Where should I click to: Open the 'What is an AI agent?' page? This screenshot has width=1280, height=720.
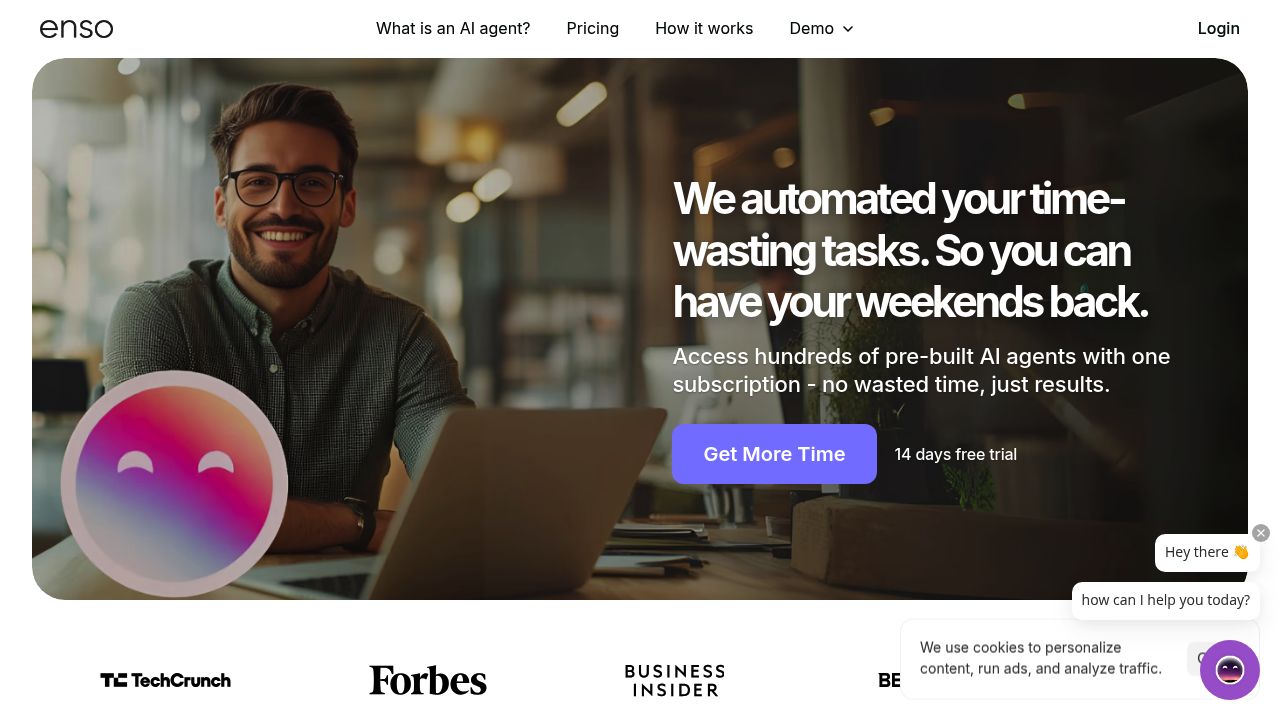(453, 29)
